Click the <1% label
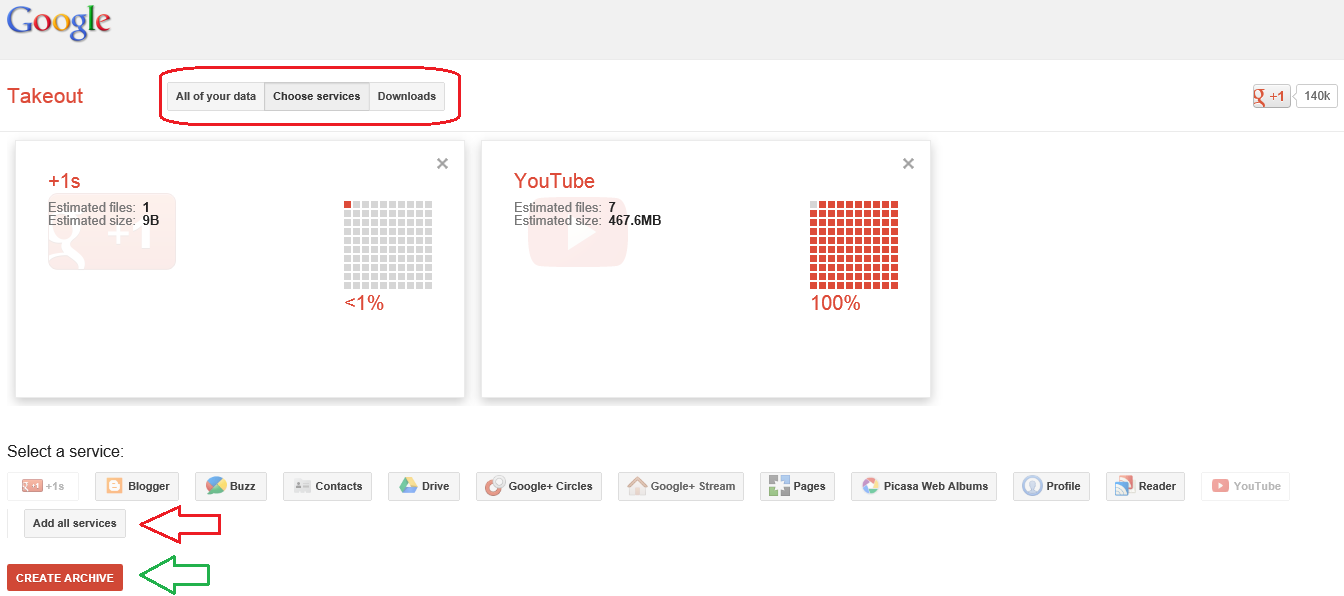1344x596 pixels. click(364, 303)
